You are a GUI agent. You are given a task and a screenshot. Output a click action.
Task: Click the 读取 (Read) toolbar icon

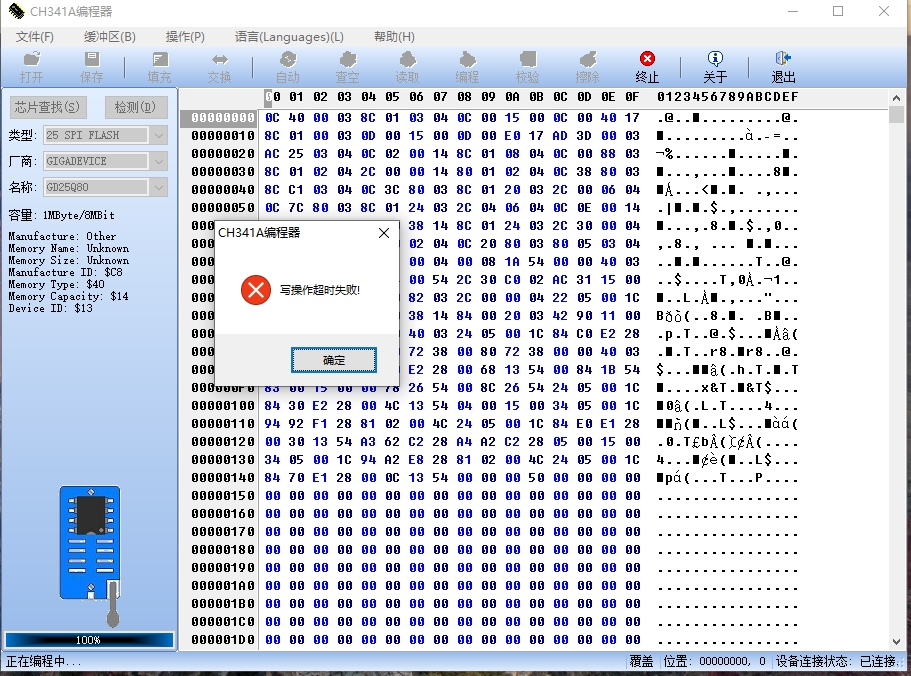tap(407, 67)
